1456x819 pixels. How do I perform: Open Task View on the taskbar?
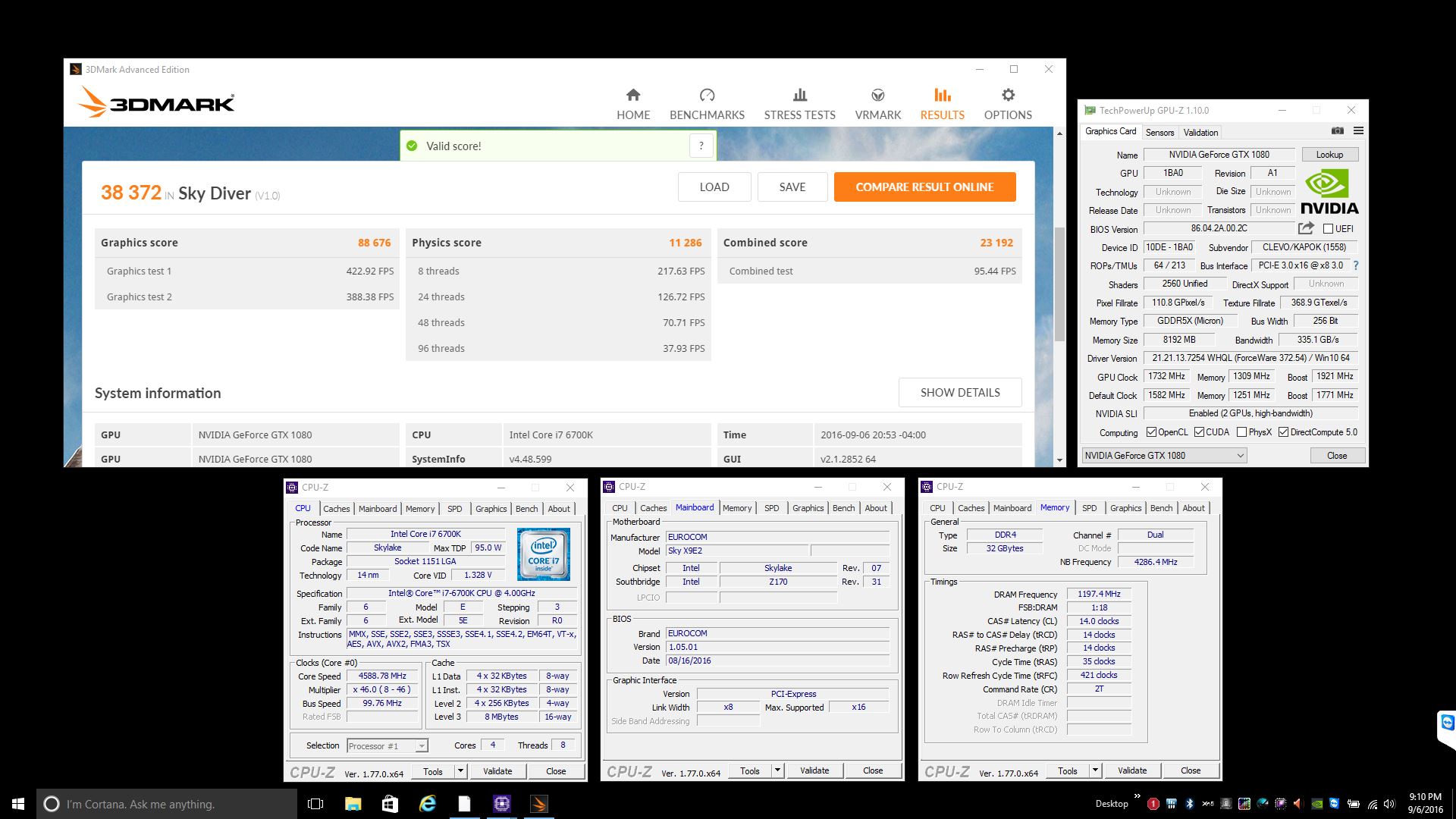[315, 804]
